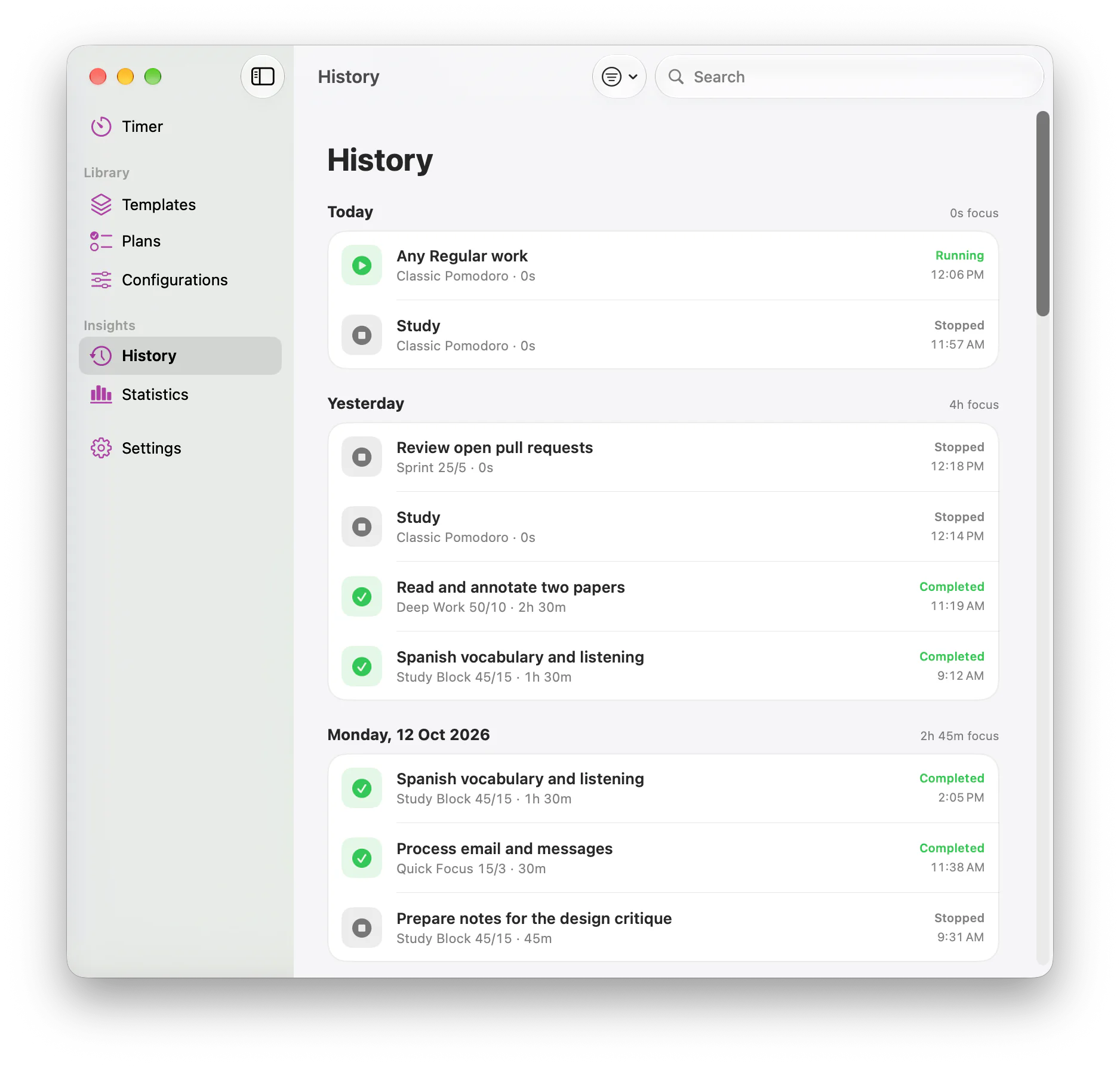Screen dimensions: 1120x1066
Task: Select the Monday, 12 Oct 2026 section header
Action: (409, 735)
